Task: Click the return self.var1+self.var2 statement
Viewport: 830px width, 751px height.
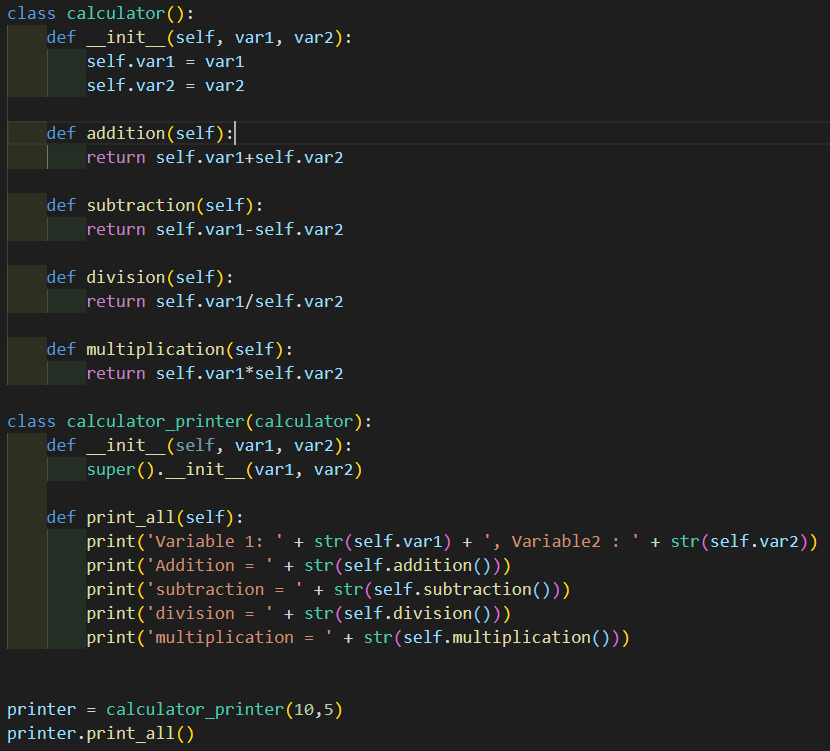Action: point(214,157)
